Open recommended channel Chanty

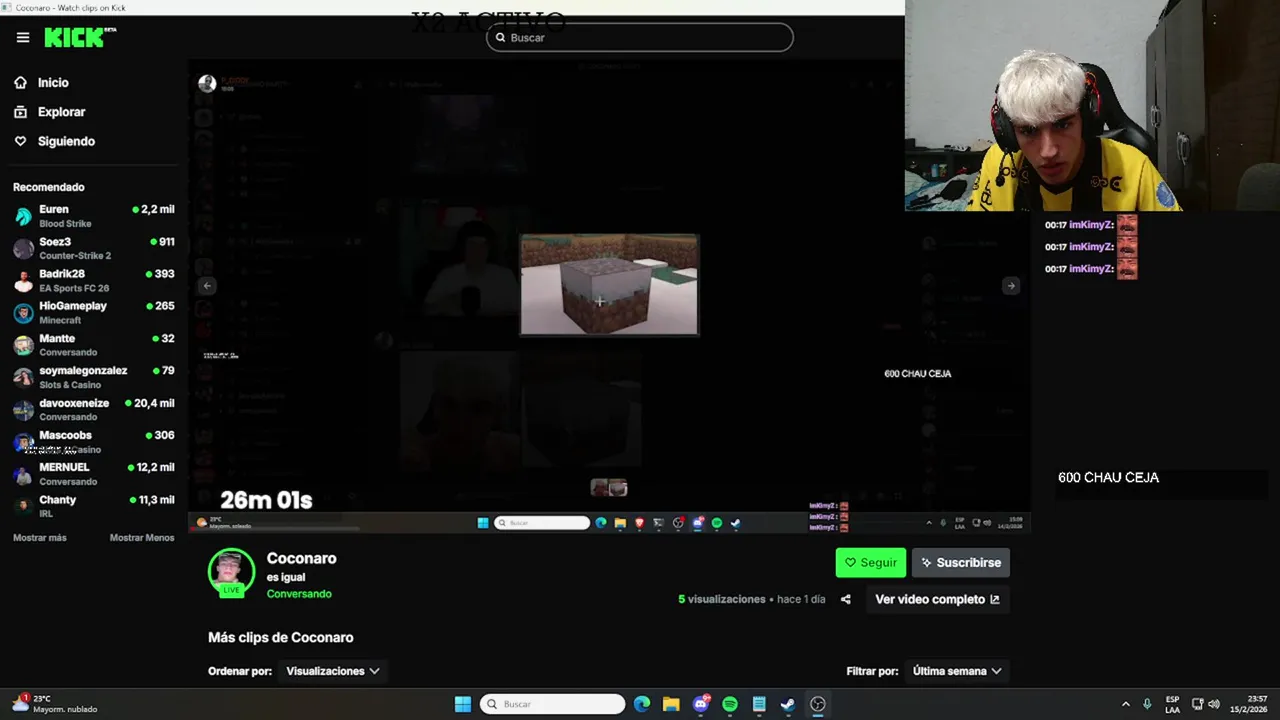(x=94, y=505)
